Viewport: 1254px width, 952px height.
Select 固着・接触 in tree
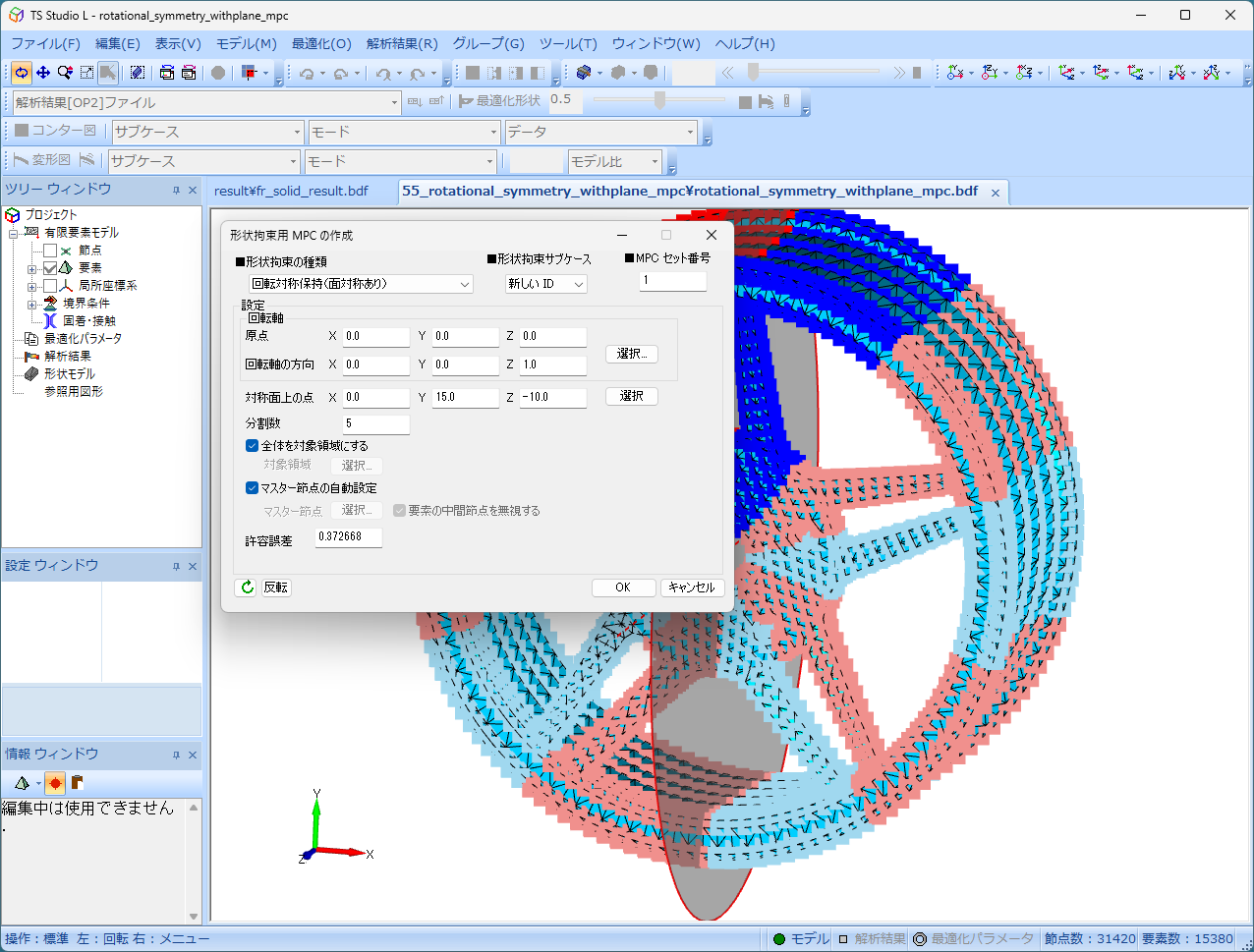point(88,321)
